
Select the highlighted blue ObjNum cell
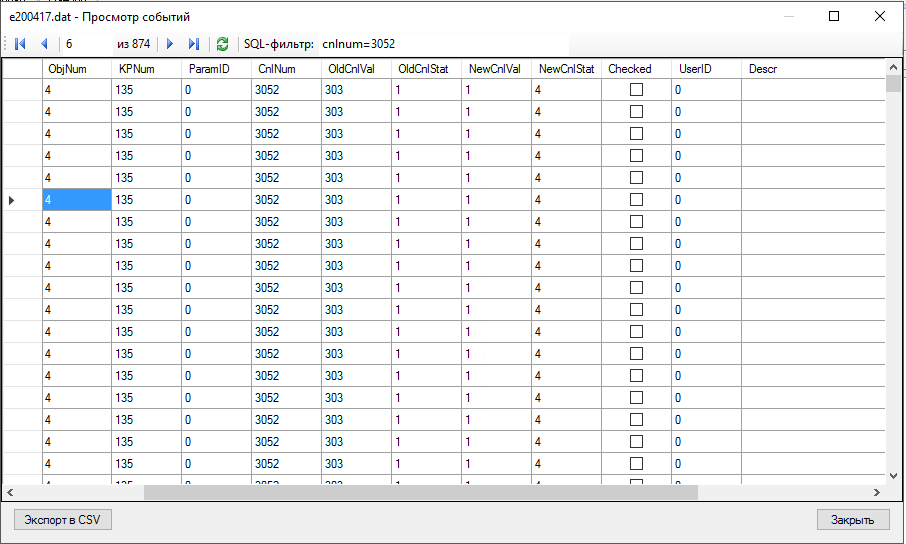77,200
